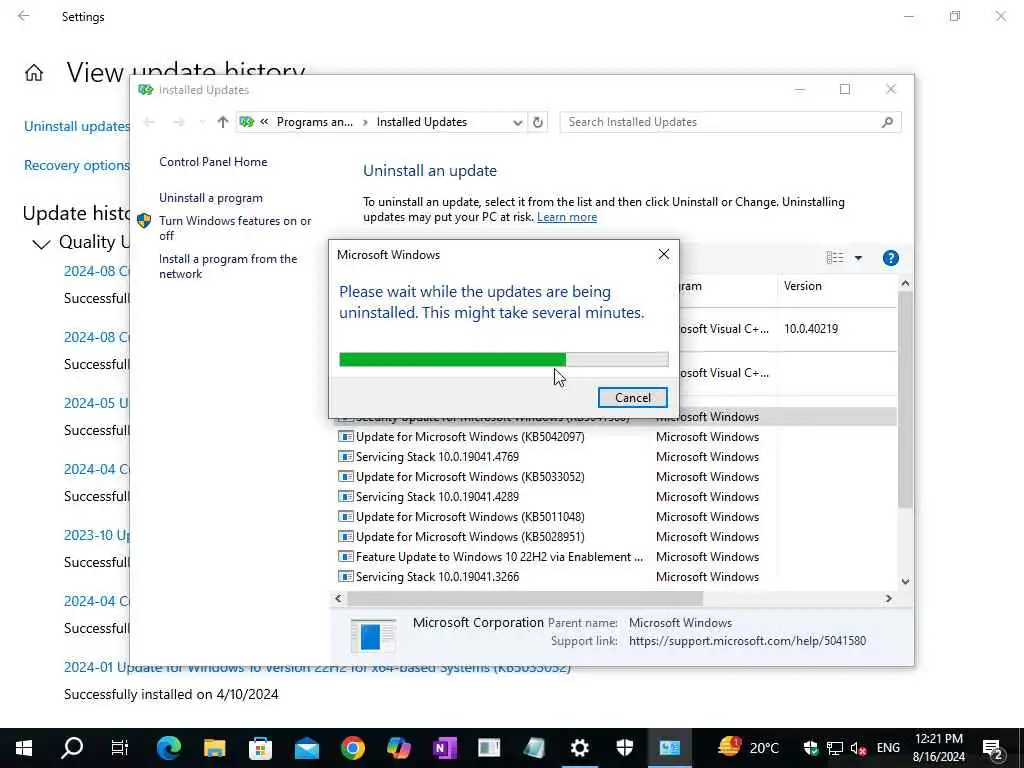Click the Forward arrow in Installed Updates
Screen dimensions: 1024x768
(x=179, y=121)
